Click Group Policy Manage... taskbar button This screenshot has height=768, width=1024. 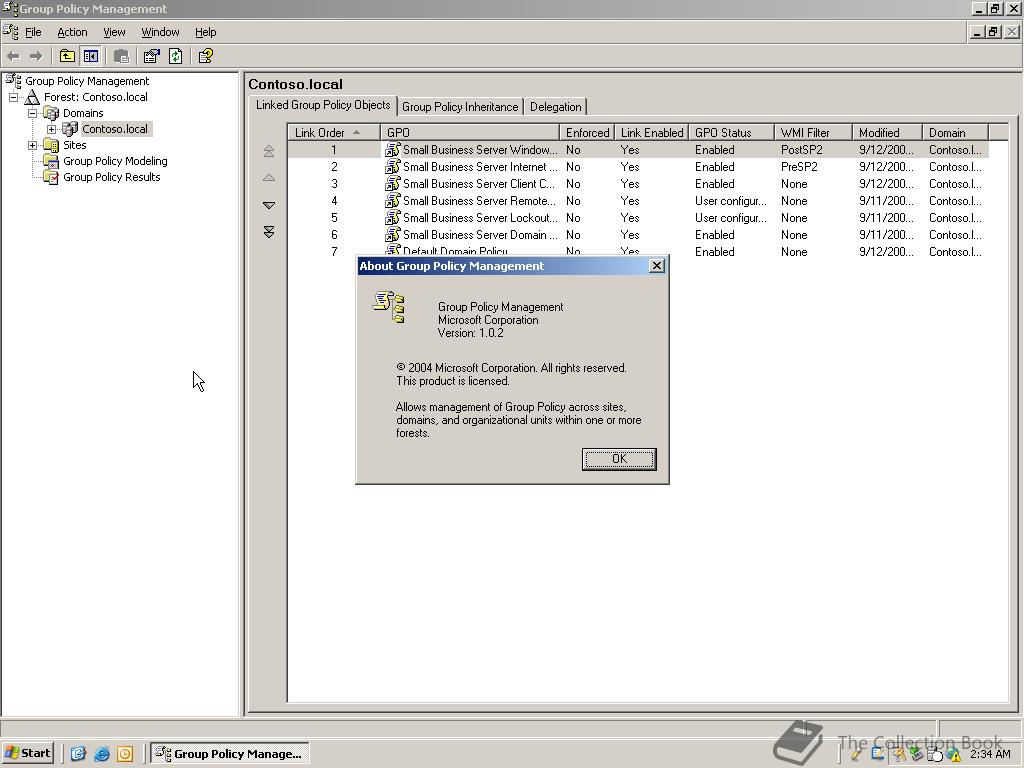(x=230, y=754)
